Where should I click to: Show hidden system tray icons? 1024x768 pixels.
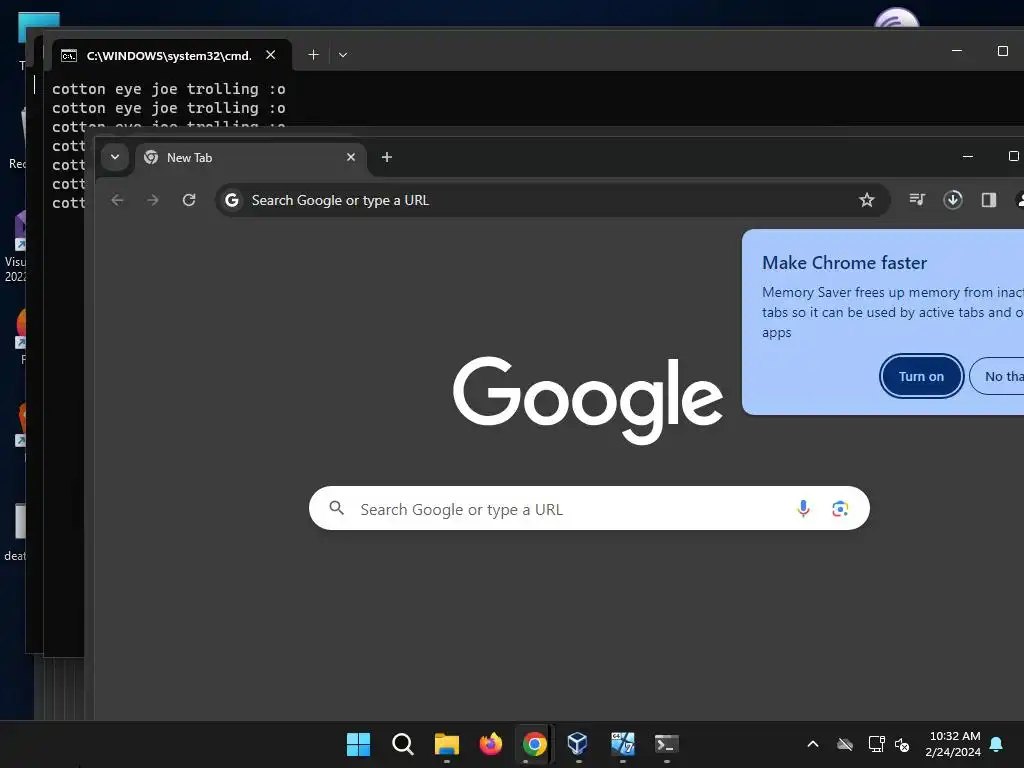pos(813,744)
